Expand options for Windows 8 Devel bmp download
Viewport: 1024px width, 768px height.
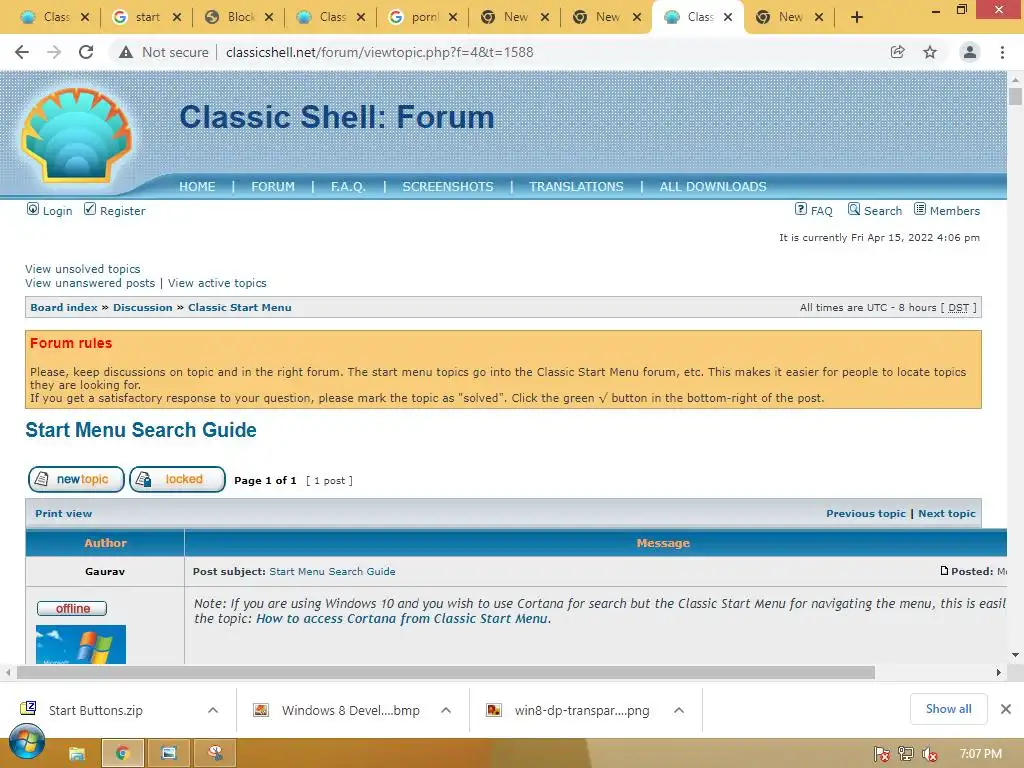click(x=446, y=710)
